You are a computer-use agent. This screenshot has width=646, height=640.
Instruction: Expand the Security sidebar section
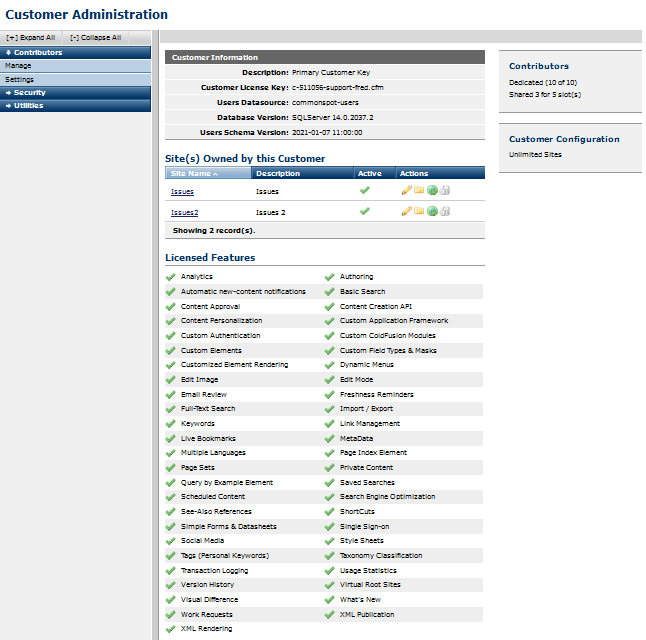pos(30,92)
